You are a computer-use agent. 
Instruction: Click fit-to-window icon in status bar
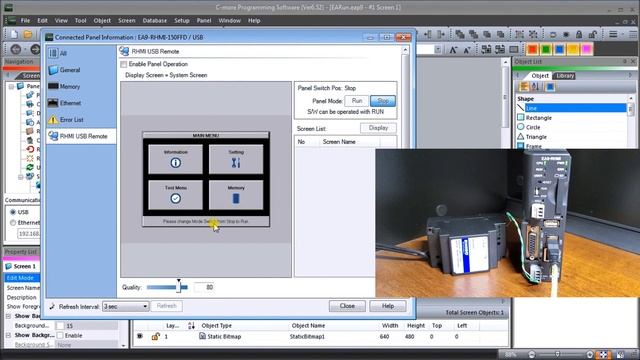click(x=603, y=354)
